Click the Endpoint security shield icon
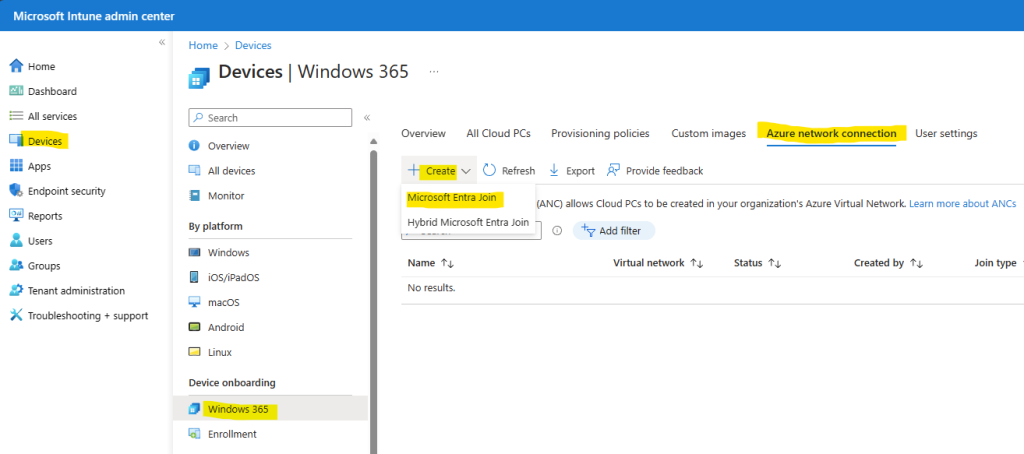The height and width of the screenshot is (454, 1024). point(16,191)
